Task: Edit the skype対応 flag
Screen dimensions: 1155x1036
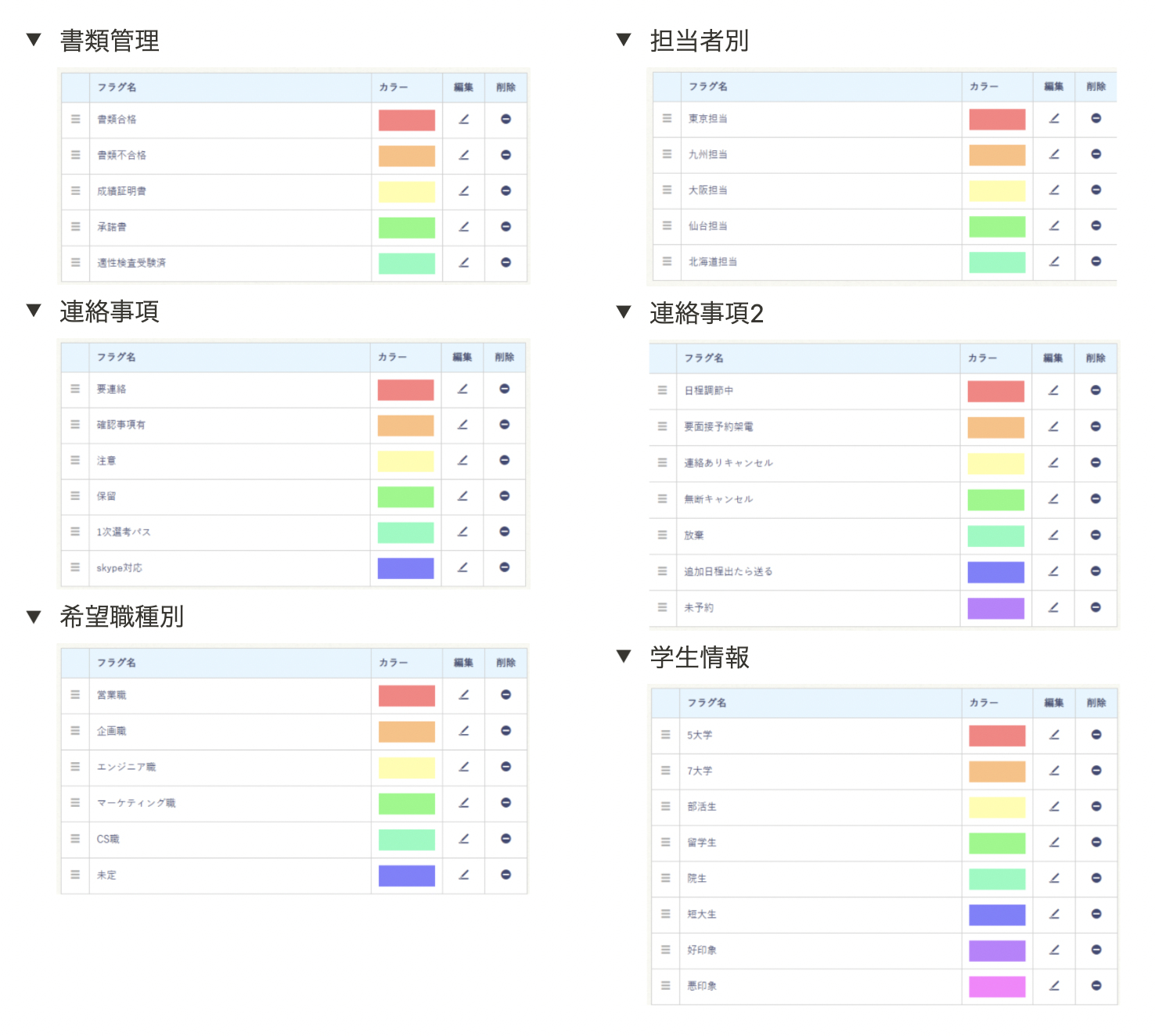Action: click(x=462, y=567)
